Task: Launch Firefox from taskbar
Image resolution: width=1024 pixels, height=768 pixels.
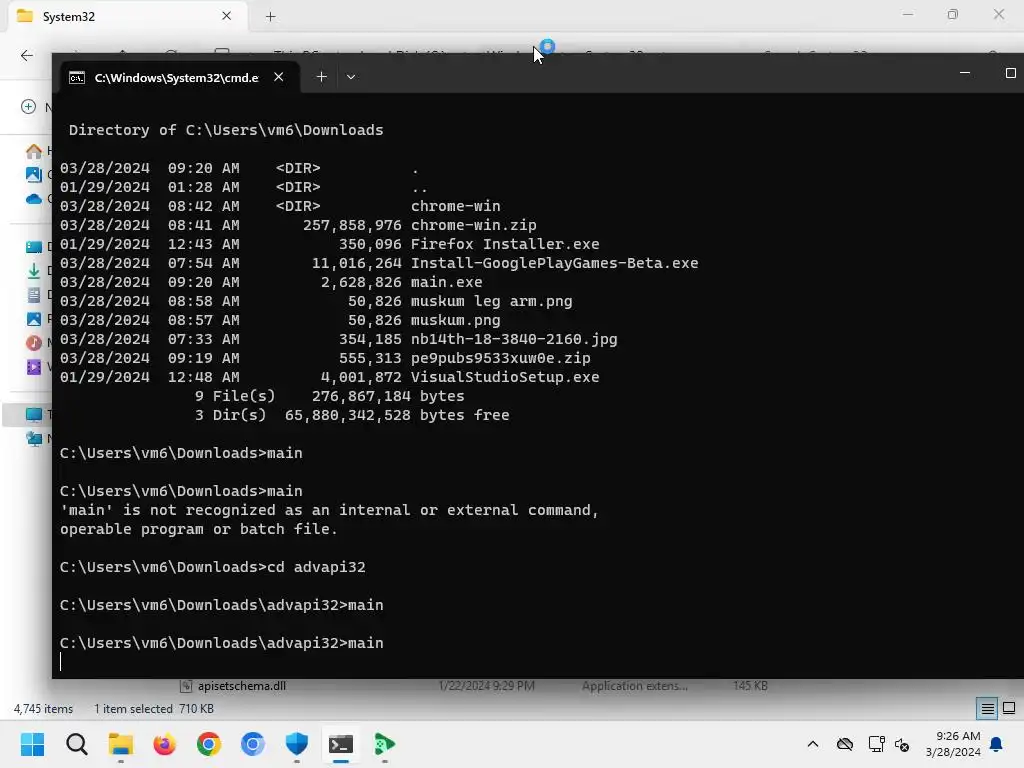Action: (x=165, y=744)
